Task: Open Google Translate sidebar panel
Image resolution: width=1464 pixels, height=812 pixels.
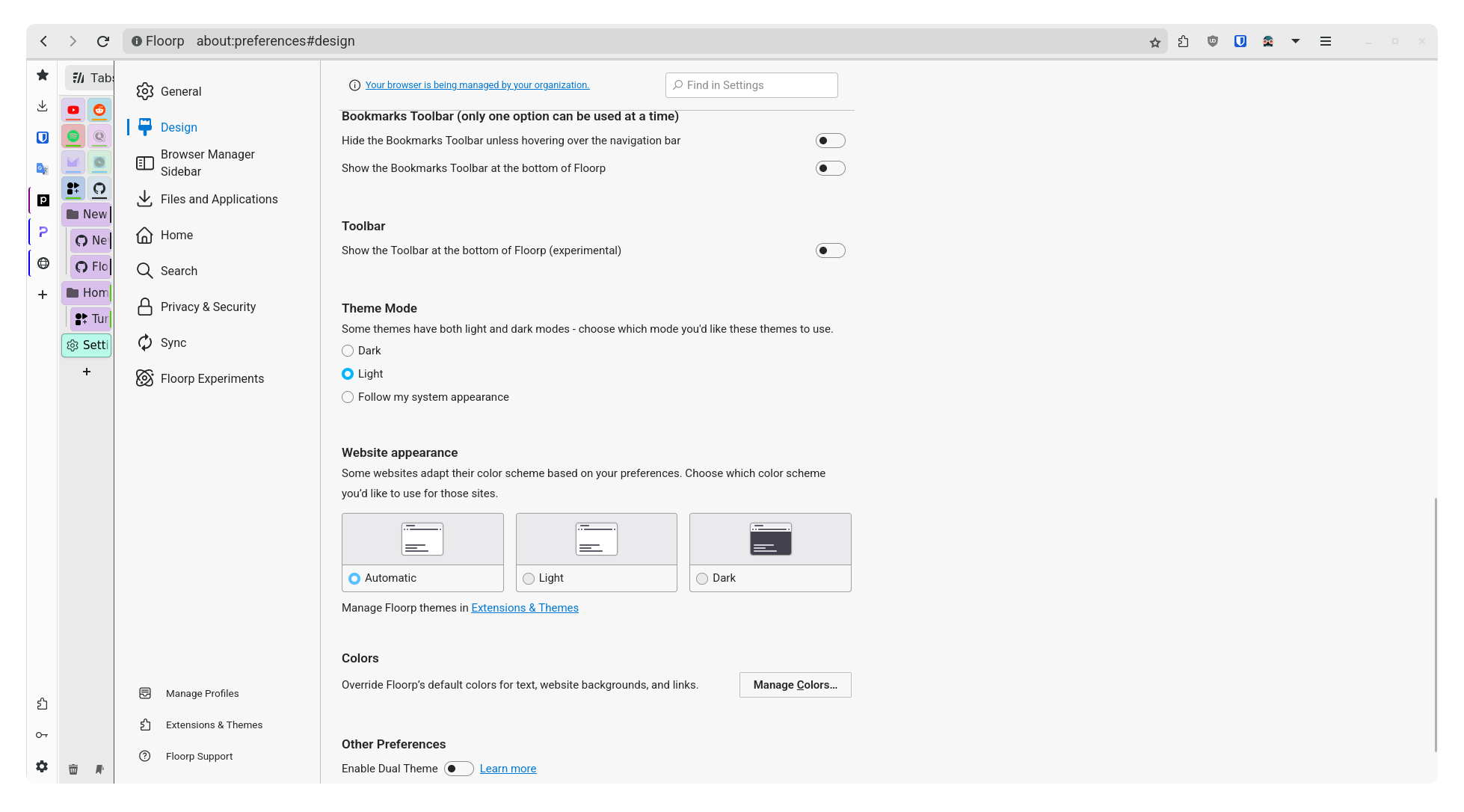Action: tap(43, 169)
